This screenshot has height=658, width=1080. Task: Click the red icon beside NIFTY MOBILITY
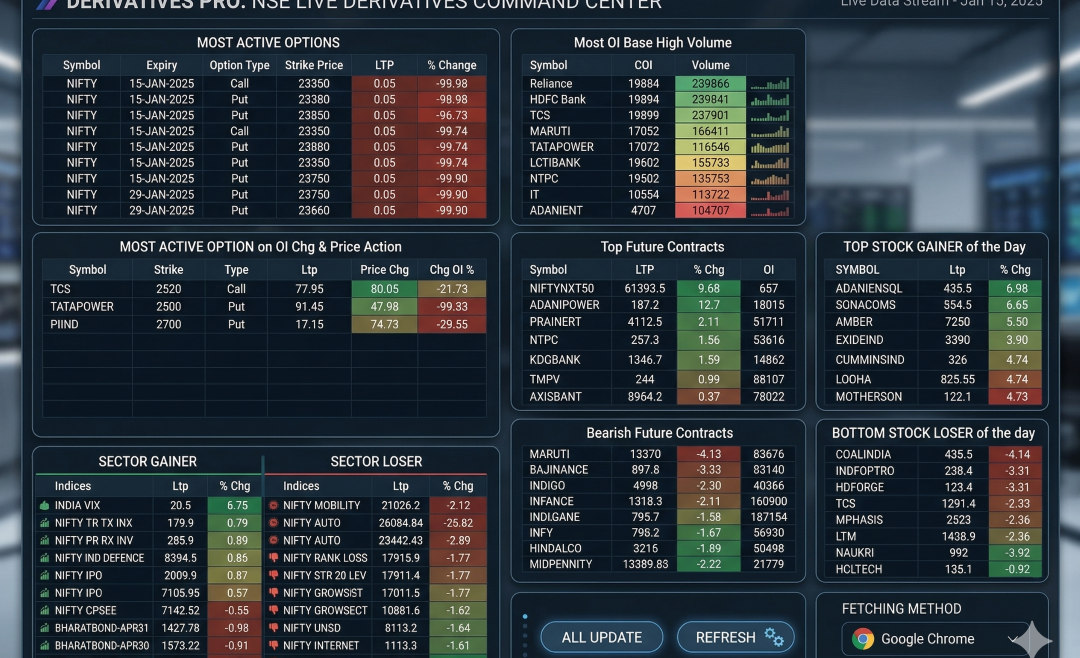(273, 506)
